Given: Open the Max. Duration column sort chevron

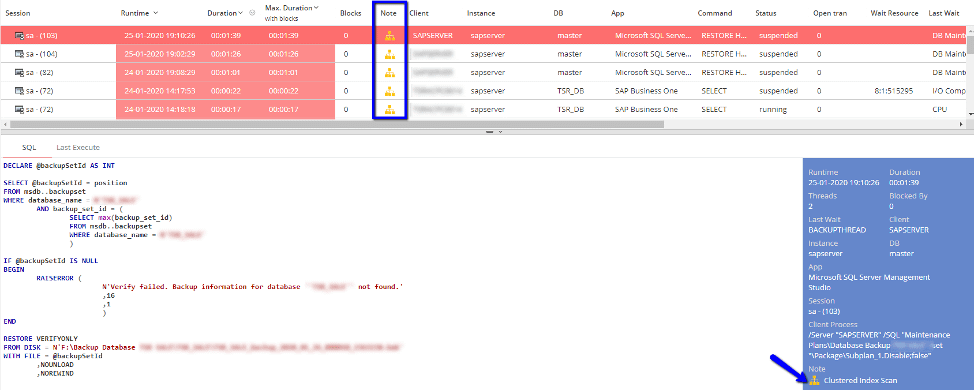Looking at the screenshot, I should [x=316, y=7].
